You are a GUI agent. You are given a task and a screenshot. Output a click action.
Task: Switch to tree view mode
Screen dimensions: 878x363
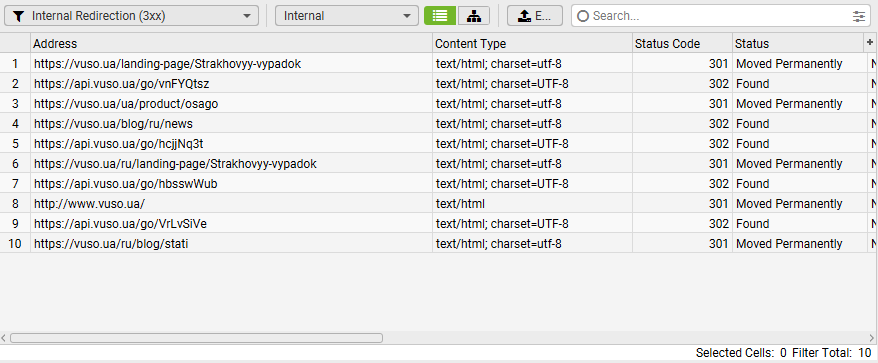click(x=474, y=16)
